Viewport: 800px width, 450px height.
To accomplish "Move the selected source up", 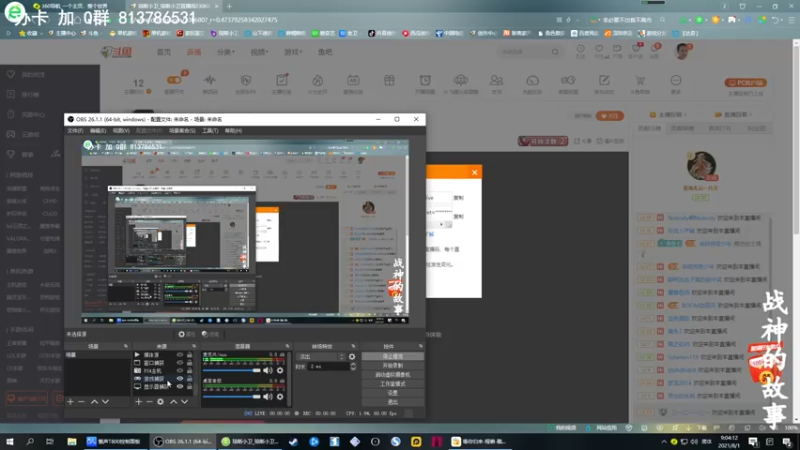I will tap(173, 402).
